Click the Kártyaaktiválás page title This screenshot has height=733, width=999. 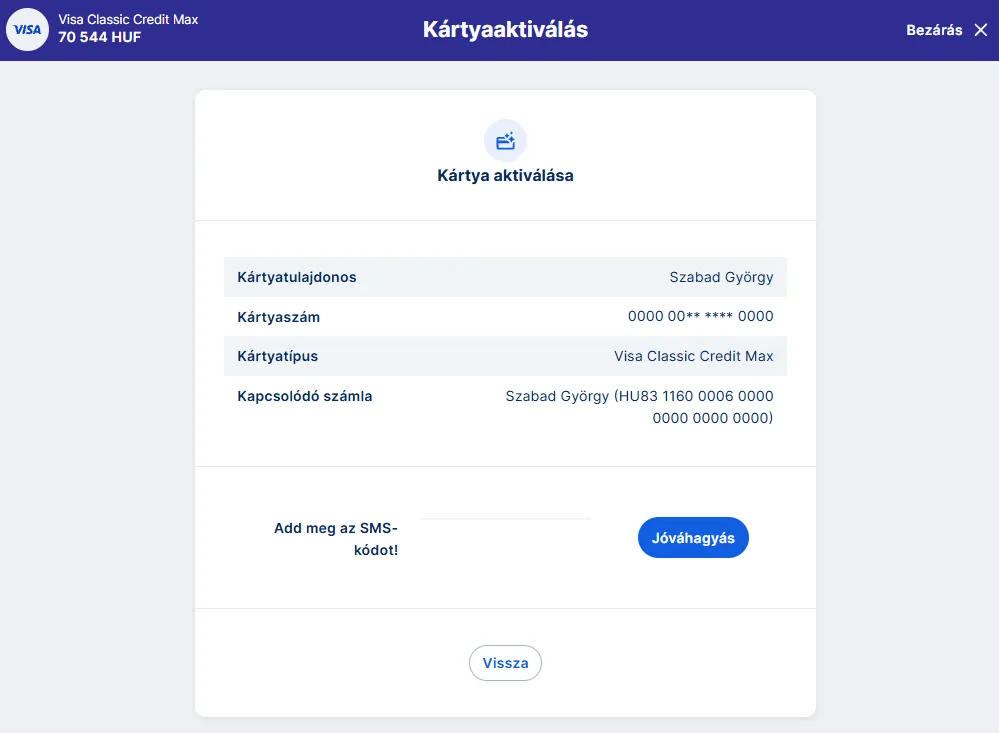click(505, 30)
